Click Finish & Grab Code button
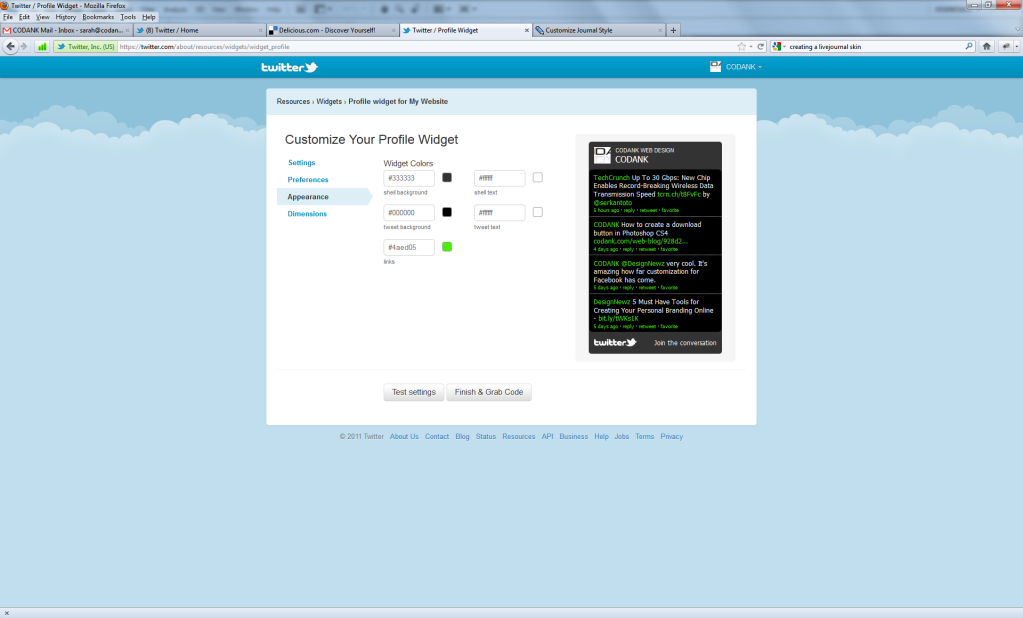1023x618 pixels. 489,392
